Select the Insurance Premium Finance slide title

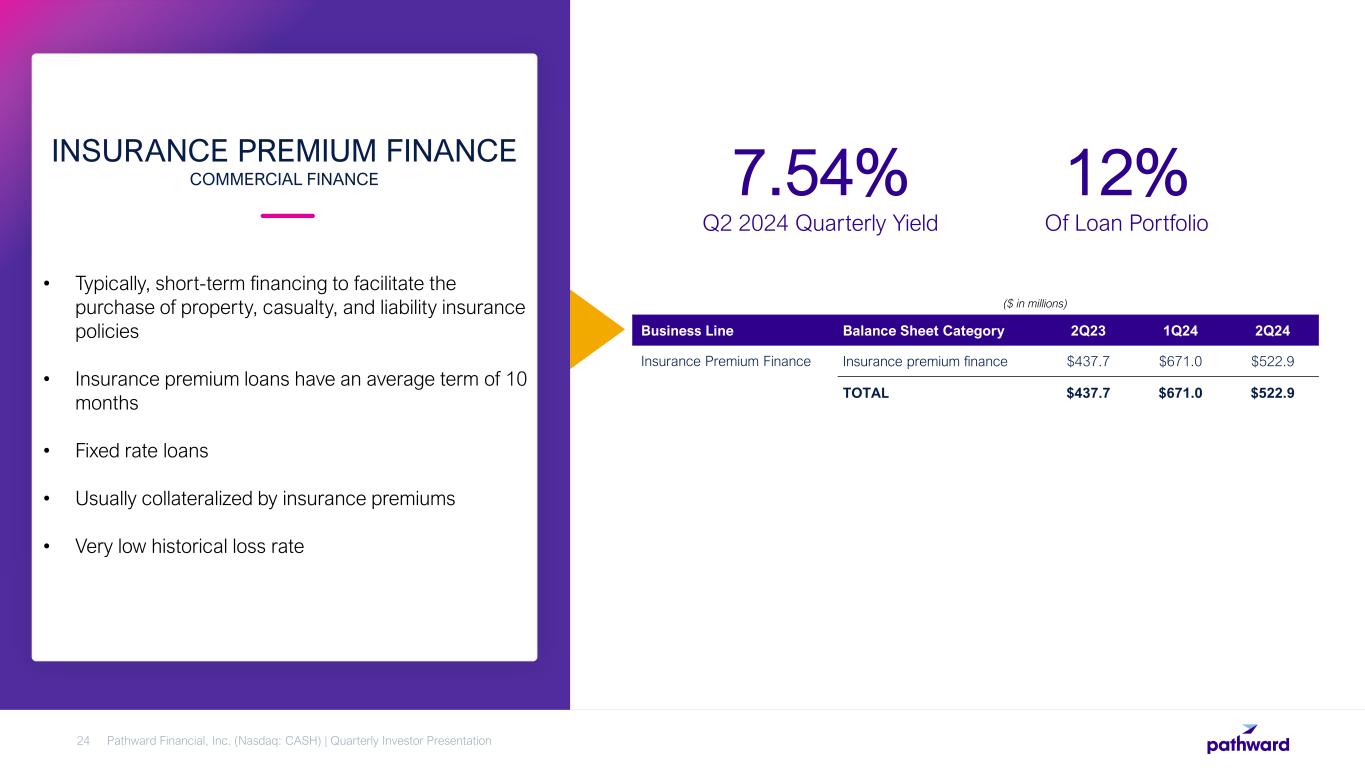[284, 151]
